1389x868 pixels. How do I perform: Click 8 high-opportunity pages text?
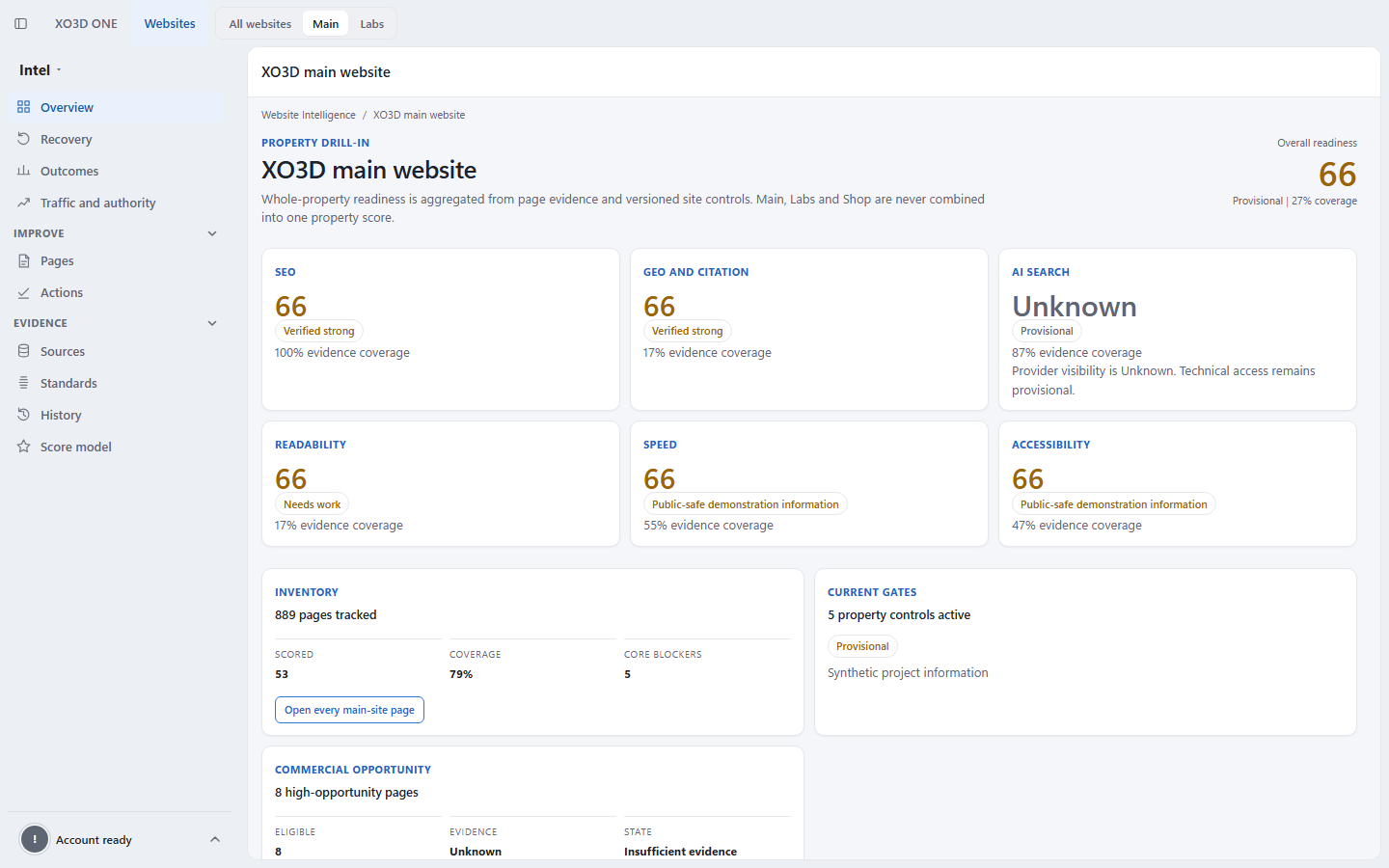[346, 792]
